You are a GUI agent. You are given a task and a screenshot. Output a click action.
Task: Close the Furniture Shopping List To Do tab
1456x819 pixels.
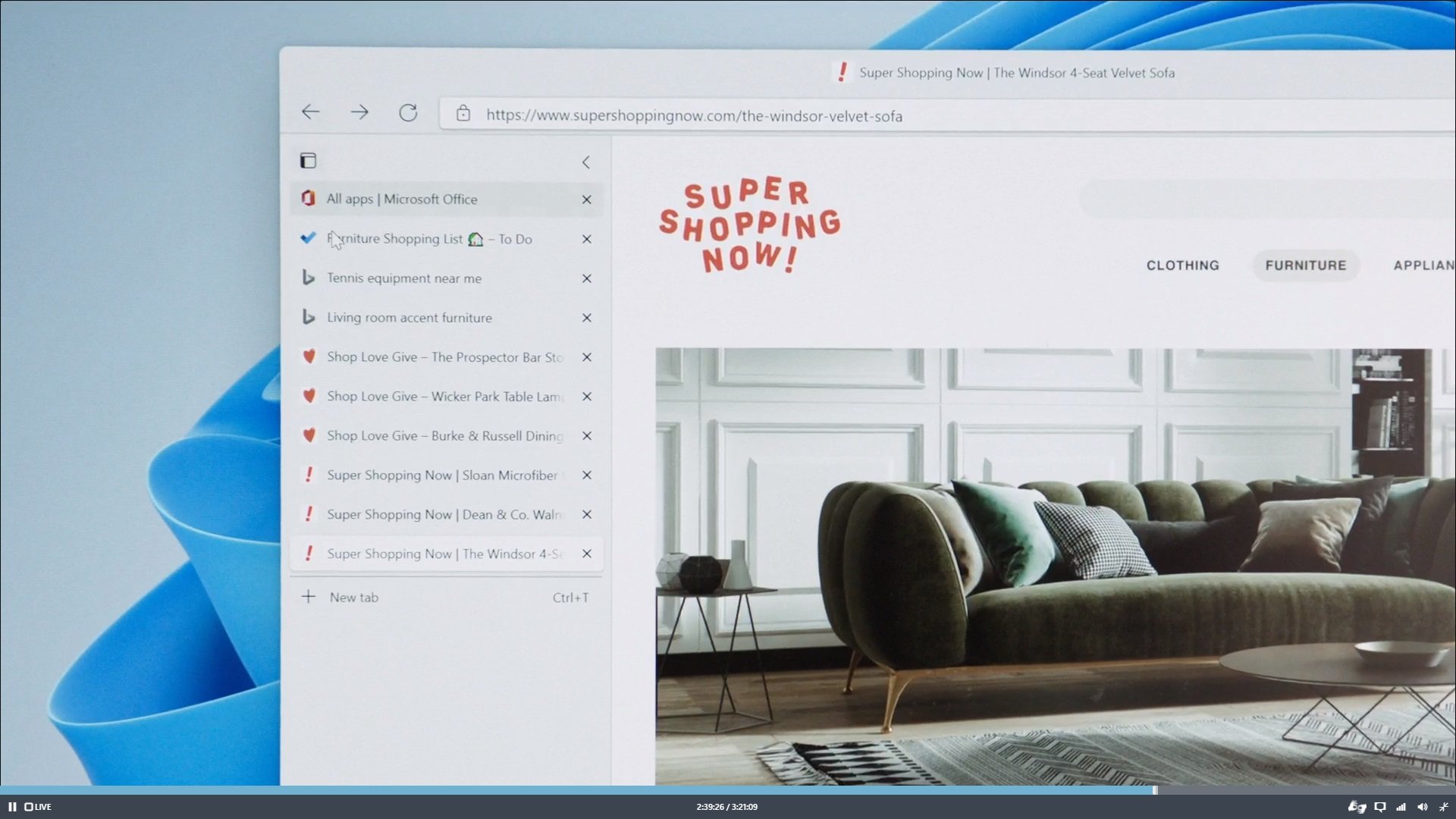coord(586,239)
